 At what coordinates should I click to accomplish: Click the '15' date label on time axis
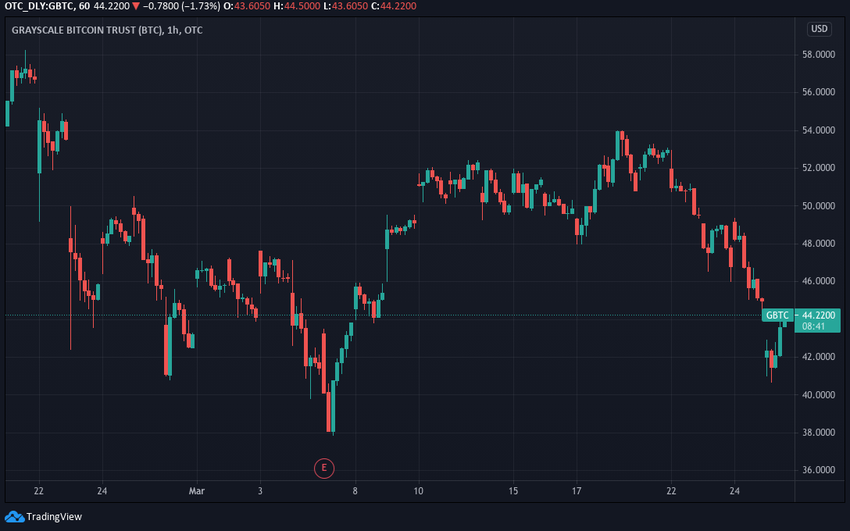513,491
